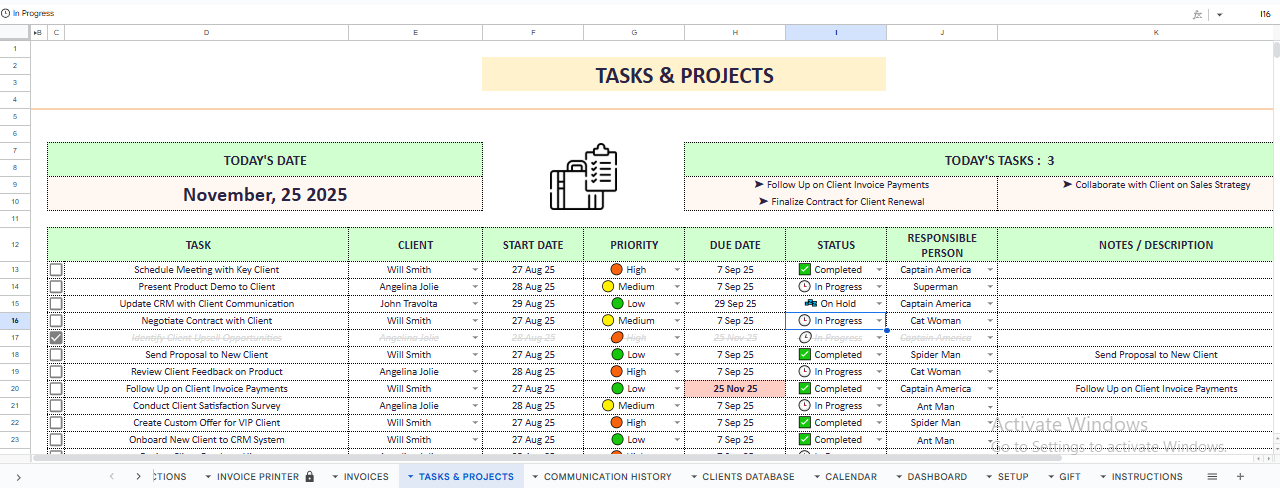
Task: Click the vertical scrollbar thumb
Action: [1276, 52]
